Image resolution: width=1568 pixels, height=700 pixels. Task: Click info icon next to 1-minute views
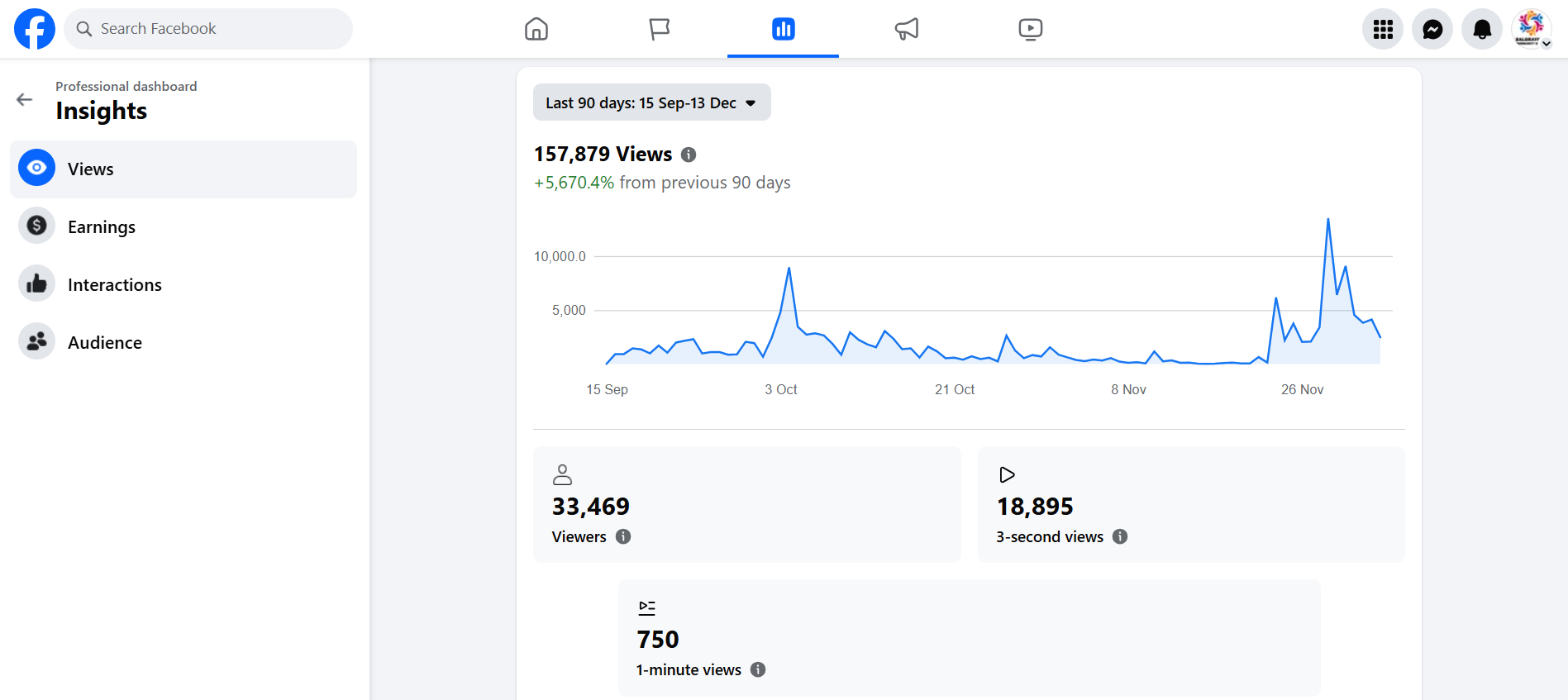click(758, 669)
